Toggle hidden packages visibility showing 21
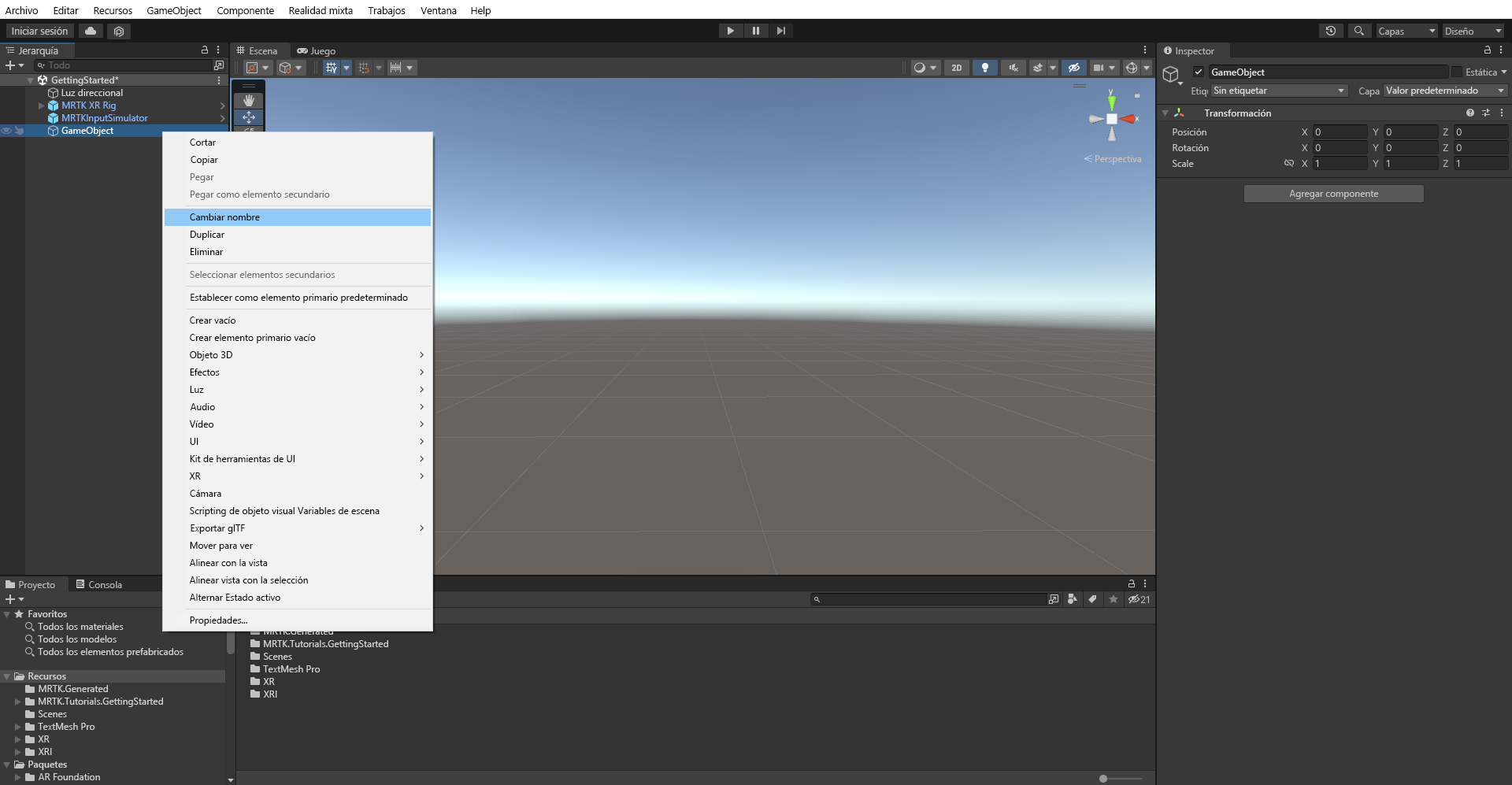Image resolution: width=1512 pixels, height=785 pixels. tap(1139, 599)
